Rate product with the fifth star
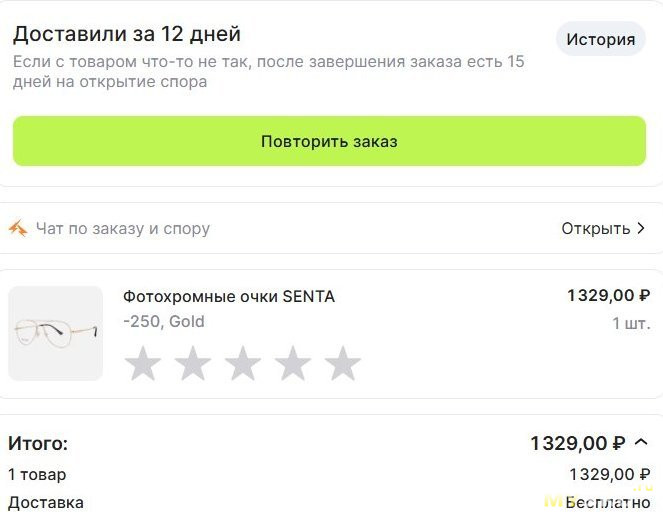This screenshot has width=663, height=517. pos(342,364)
